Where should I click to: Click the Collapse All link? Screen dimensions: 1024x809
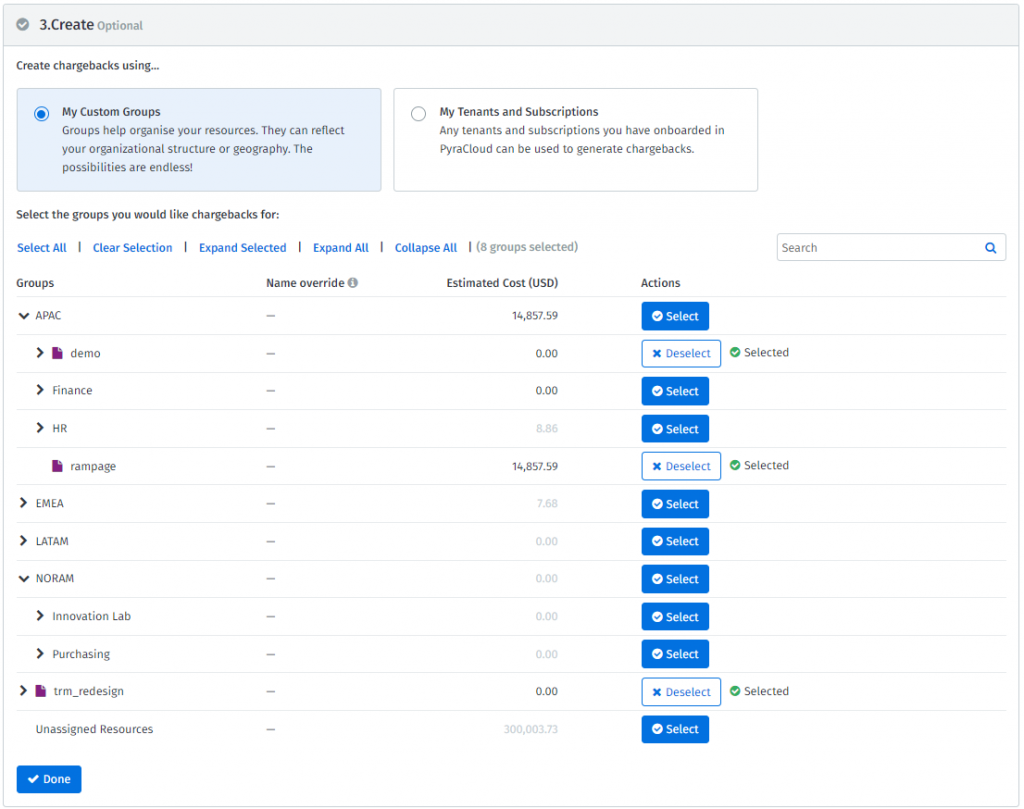426,248
